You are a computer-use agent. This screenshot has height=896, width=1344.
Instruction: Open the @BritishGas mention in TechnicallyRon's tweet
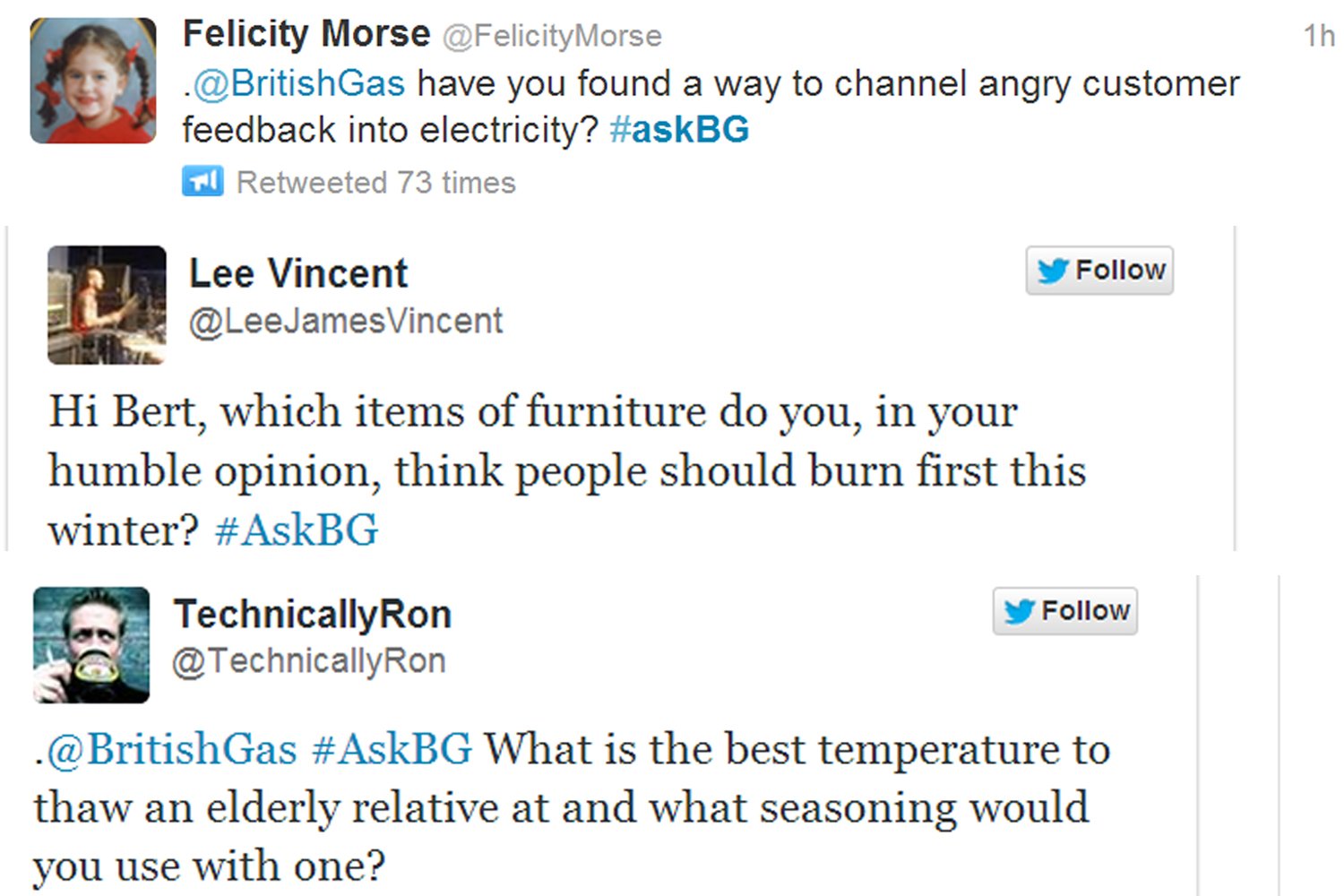pos(171,749)
